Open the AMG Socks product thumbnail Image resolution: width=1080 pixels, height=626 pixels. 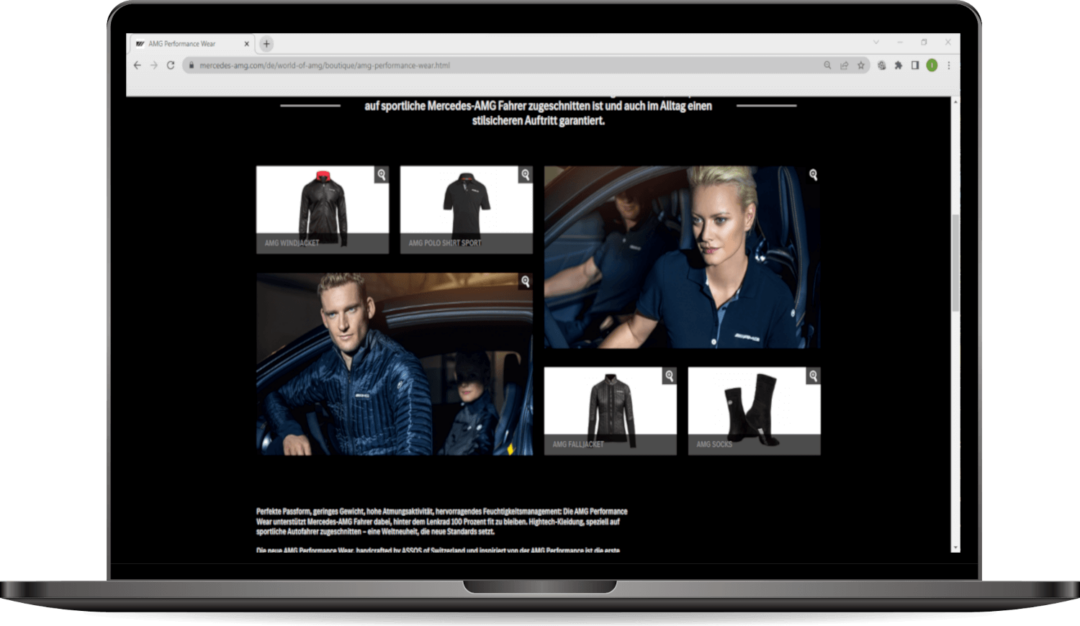(754, 411)
